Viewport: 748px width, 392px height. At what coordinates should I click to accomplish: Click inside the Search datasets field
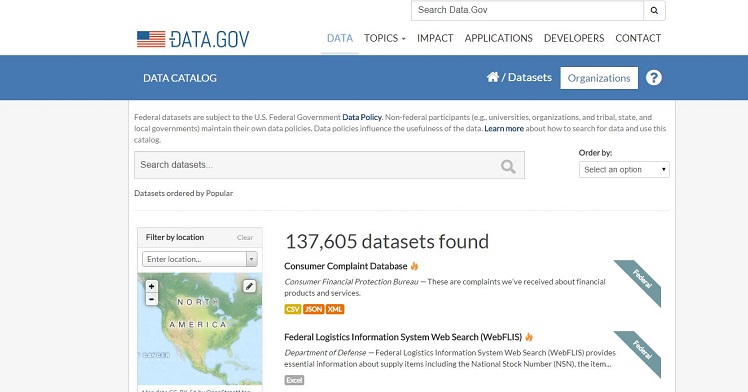(317, 165)
